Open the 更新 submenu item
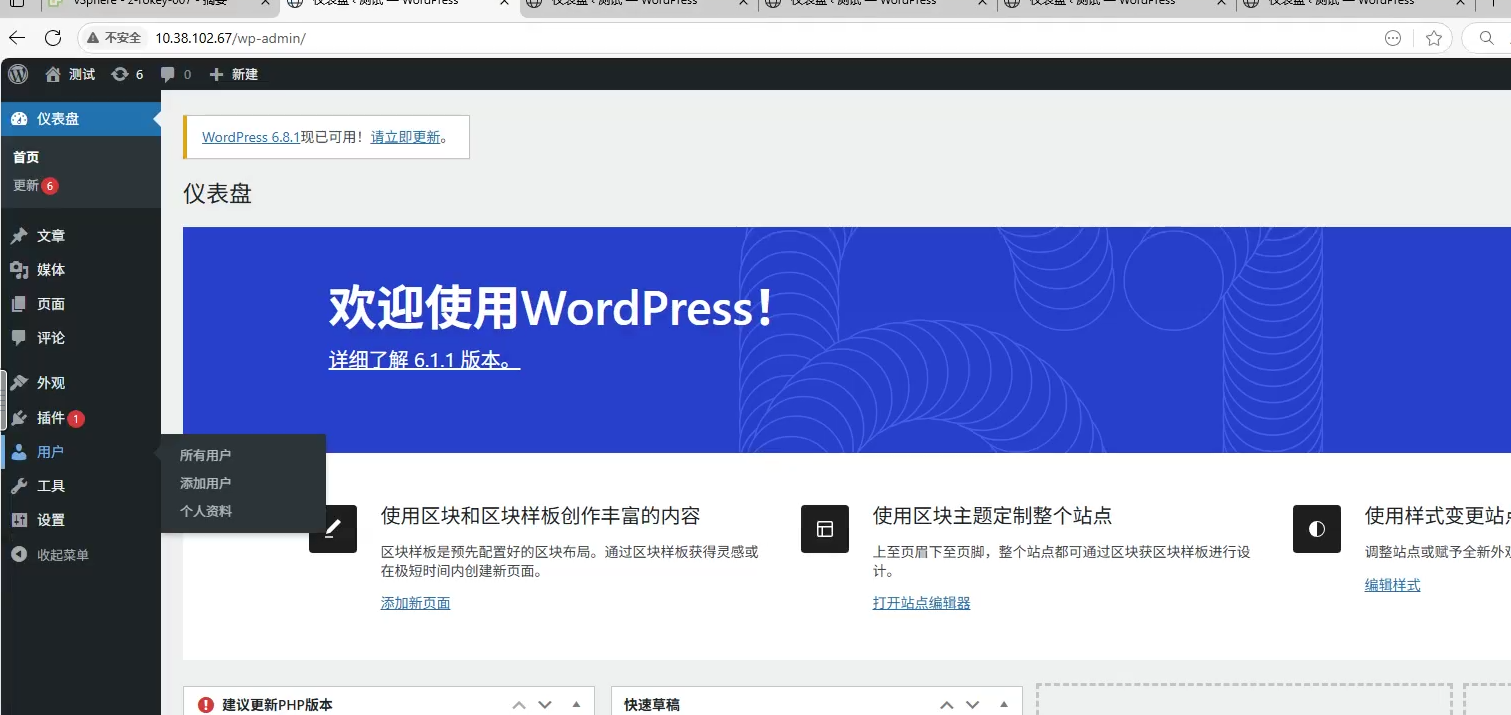 [36, 186]
